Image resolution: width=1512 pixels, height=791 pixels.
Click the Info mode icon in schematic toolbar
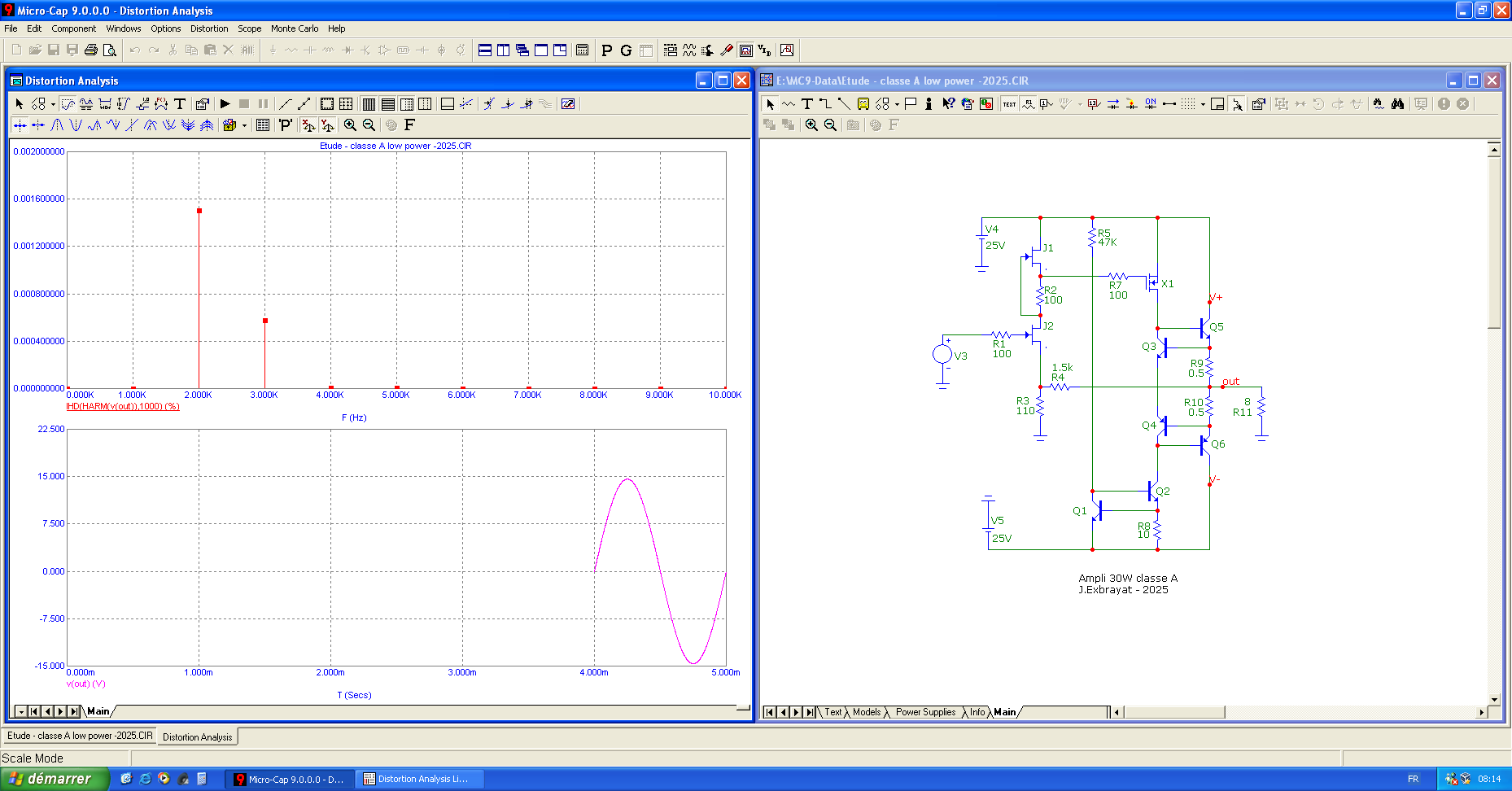click(929, 103)
